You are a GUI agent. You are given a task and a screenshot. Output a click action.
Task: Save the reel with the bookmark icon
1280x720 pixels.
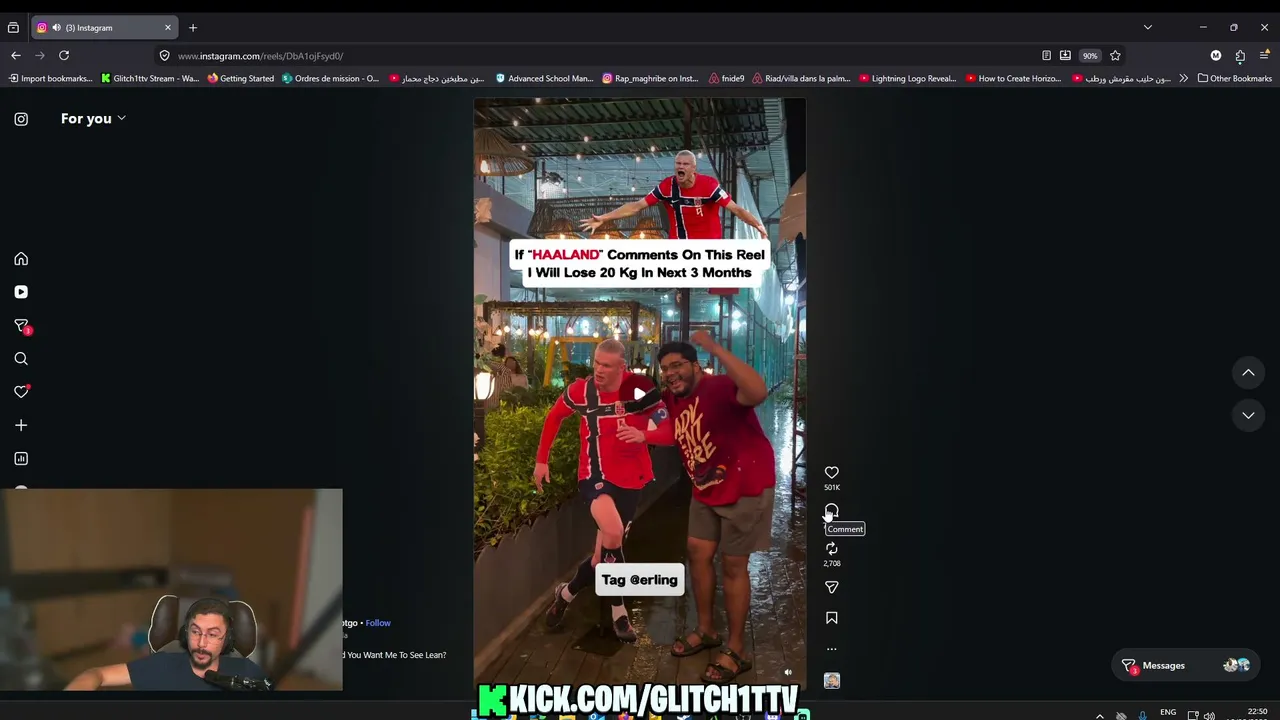tap(831, 618)
